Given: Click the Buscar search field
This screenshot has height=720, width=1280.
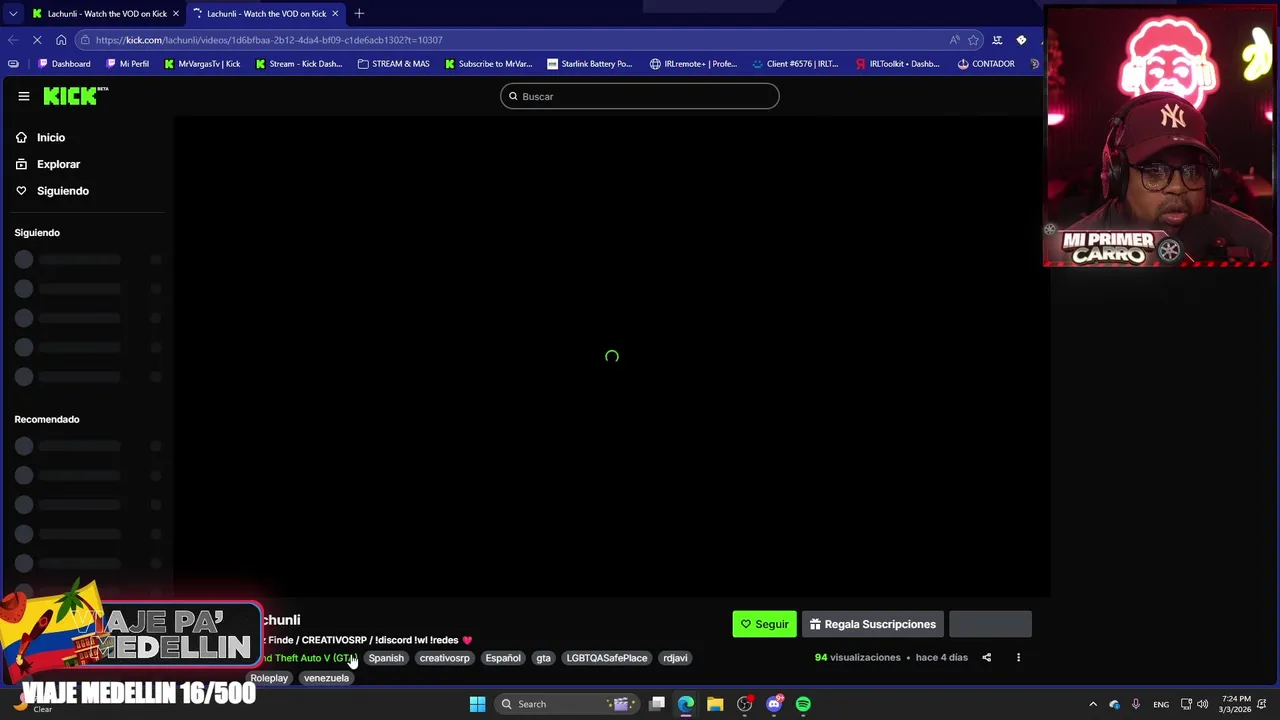Looking at the screenshot, I should tap(640, 96).
